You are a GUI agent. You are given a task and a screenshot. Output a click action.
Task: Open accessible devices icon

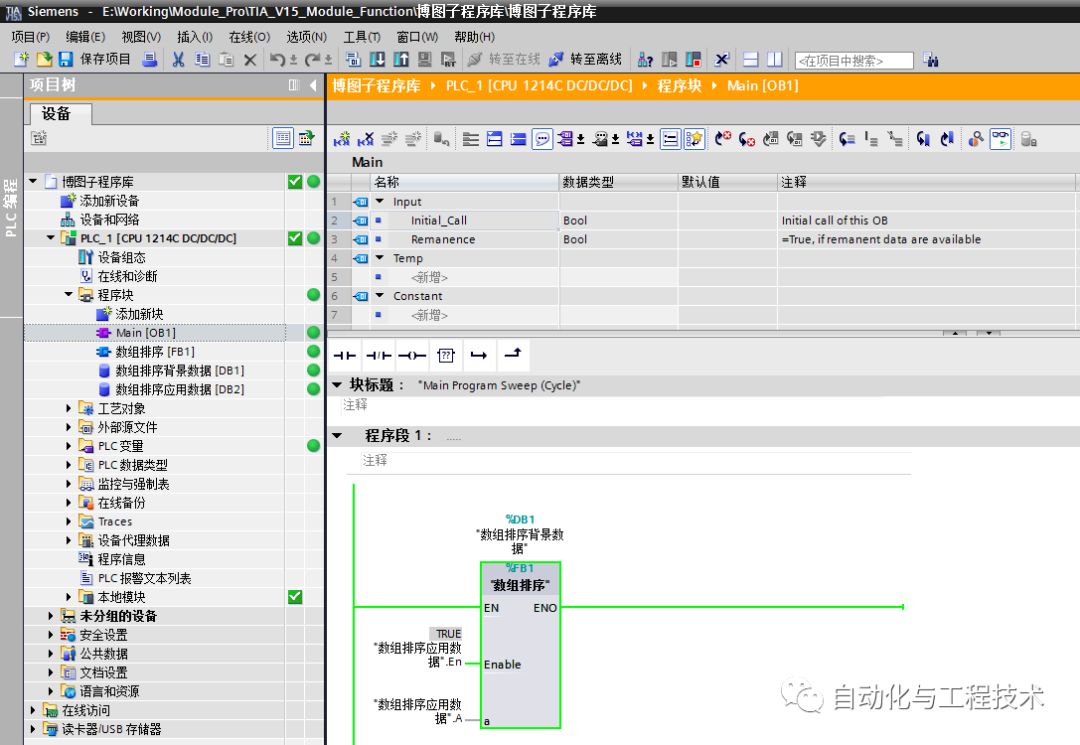[x=645, y=60]
